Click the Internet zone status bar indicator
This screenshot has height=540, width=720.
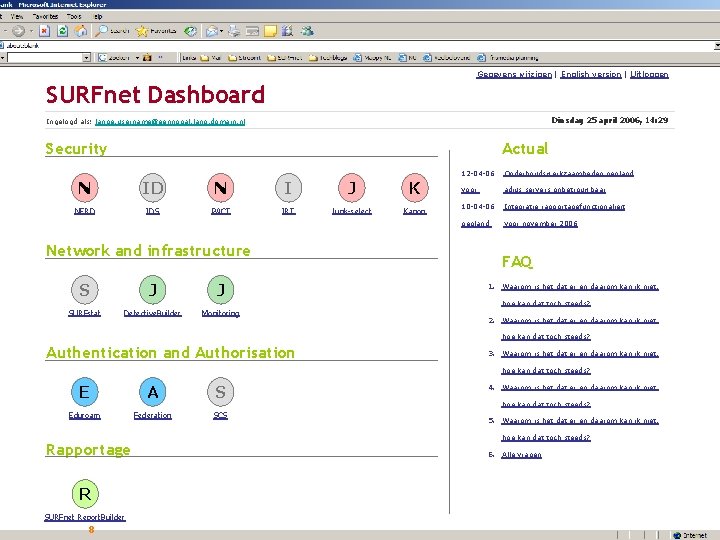[690, 535]
